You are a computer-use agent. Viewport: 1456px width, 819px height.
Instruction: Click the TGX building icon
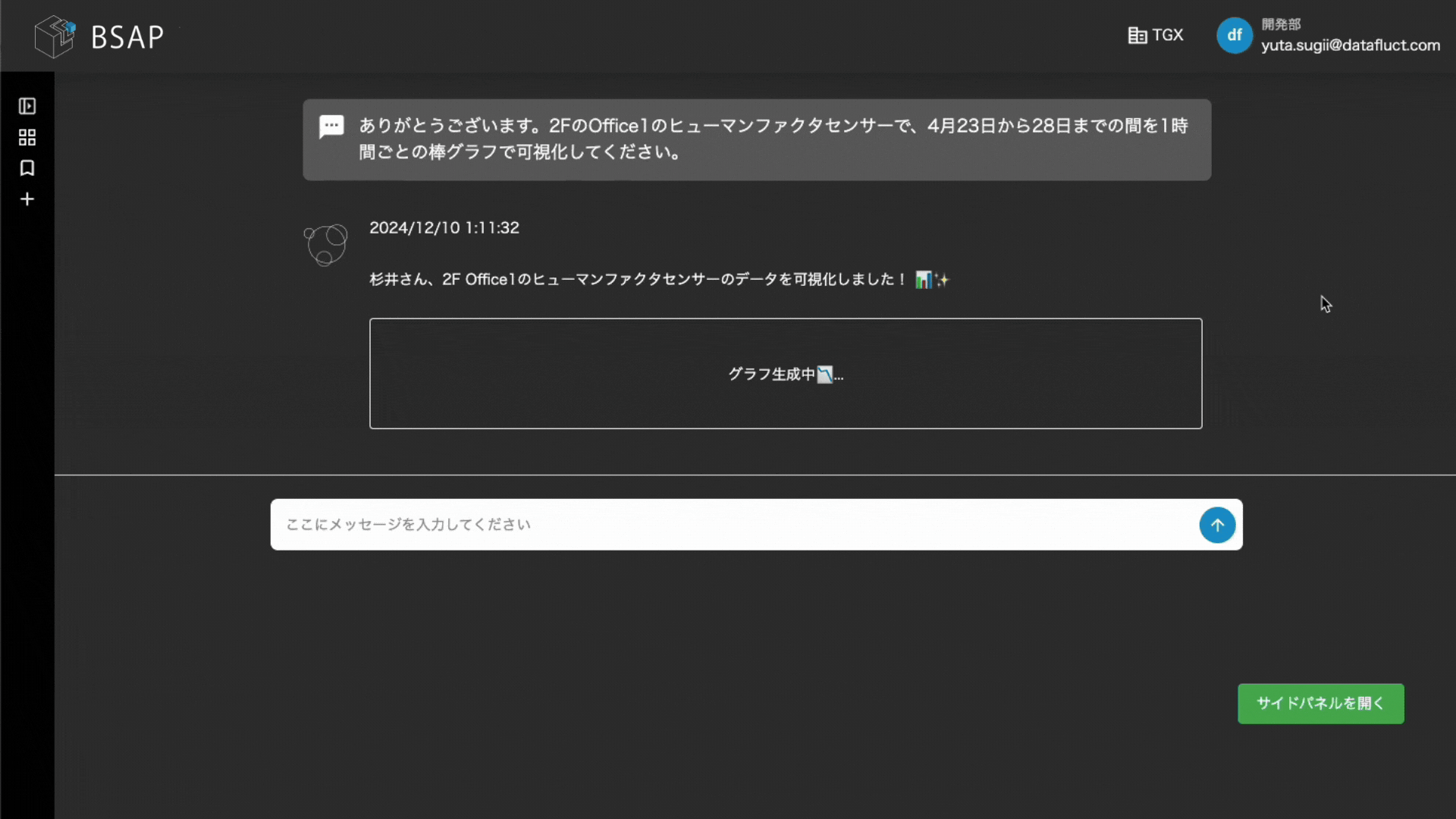[x=1137, y=36]
